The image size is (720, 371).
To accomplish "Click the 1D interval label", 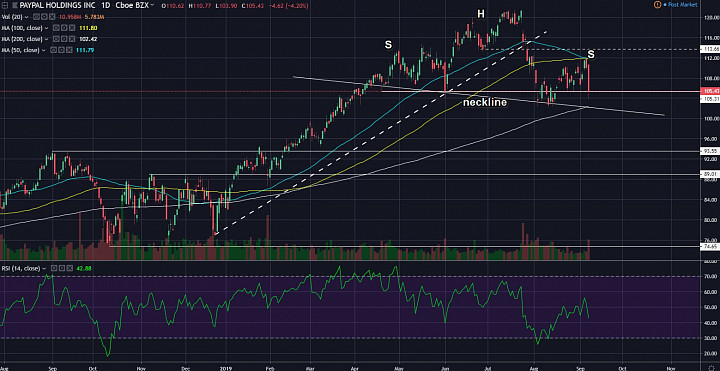I will click(106, 5).
